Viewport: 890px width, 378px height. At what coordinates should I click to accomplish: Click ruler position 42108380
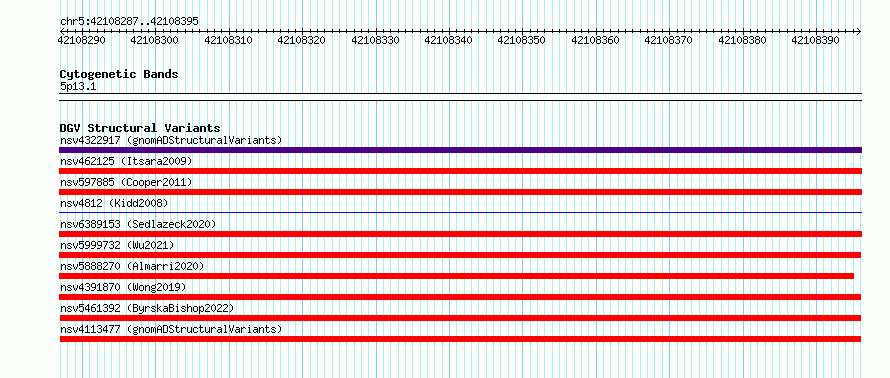(x=742, y=40)
